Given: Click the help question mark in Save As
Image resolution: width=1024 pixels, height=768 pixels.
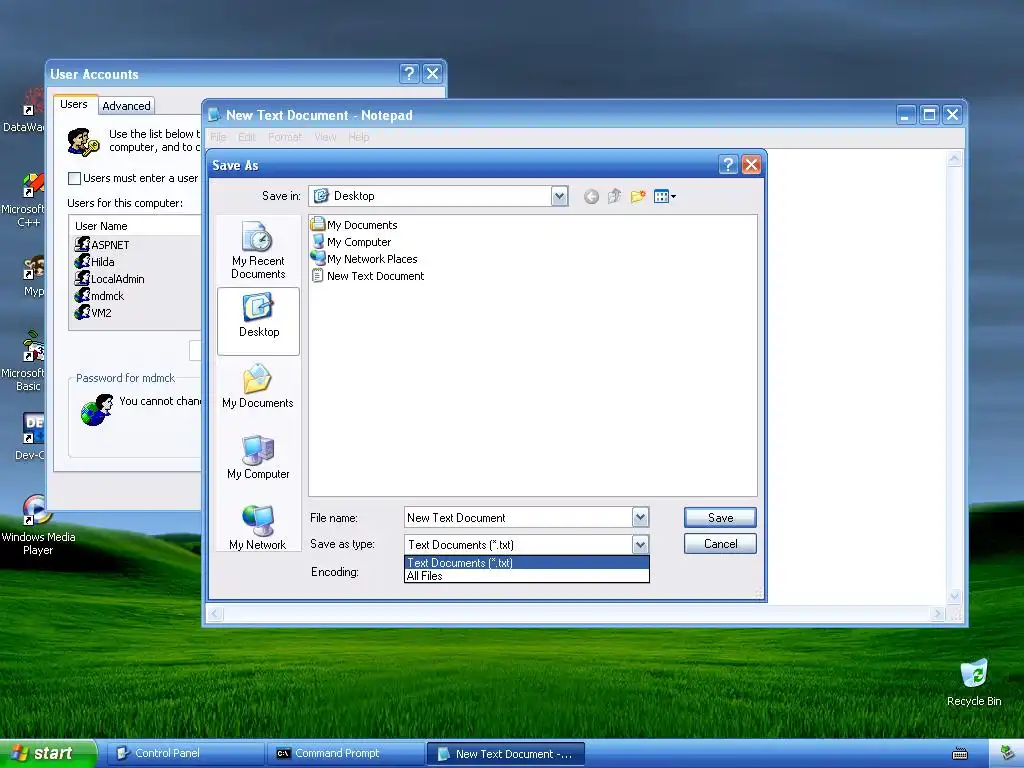Looking at the screenshot, I should pos(728,165).
